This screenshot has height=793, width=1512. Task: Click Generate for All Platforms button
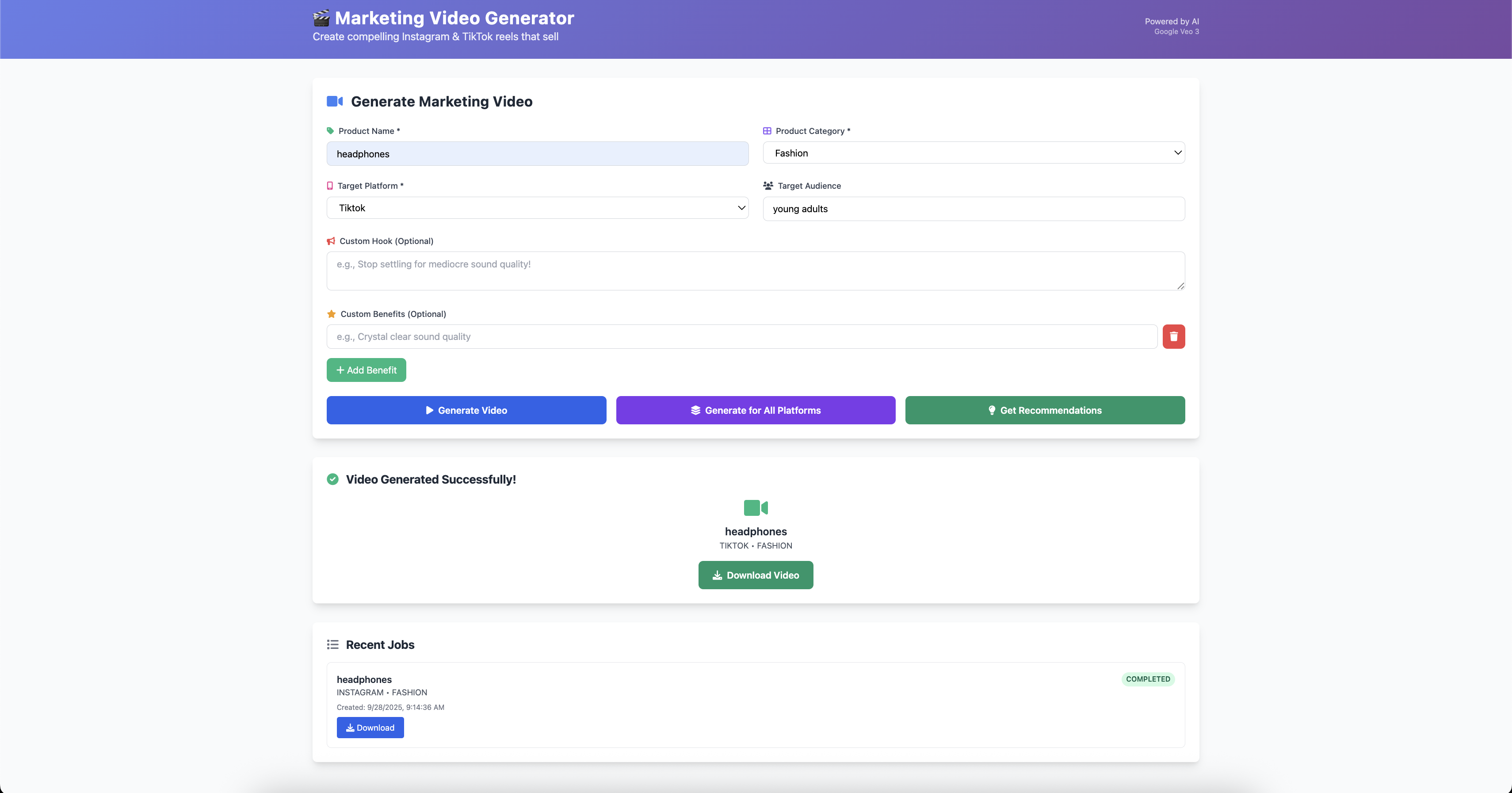[x=756, y=410]
